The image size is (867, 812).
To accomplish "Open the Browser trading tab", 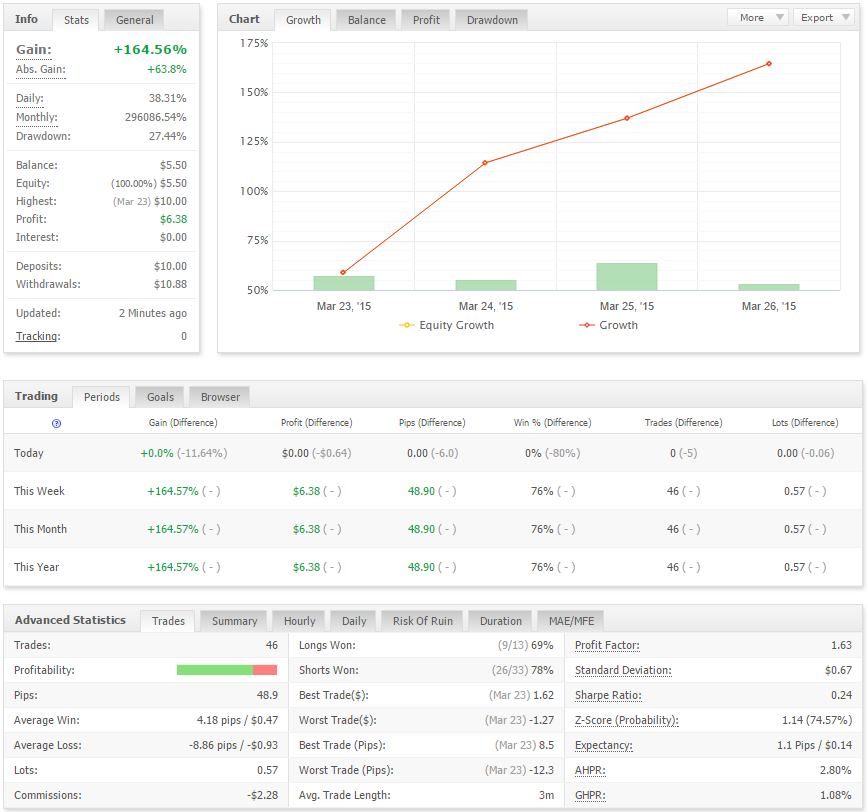I will pyautogui.click(x=220, y=397).
